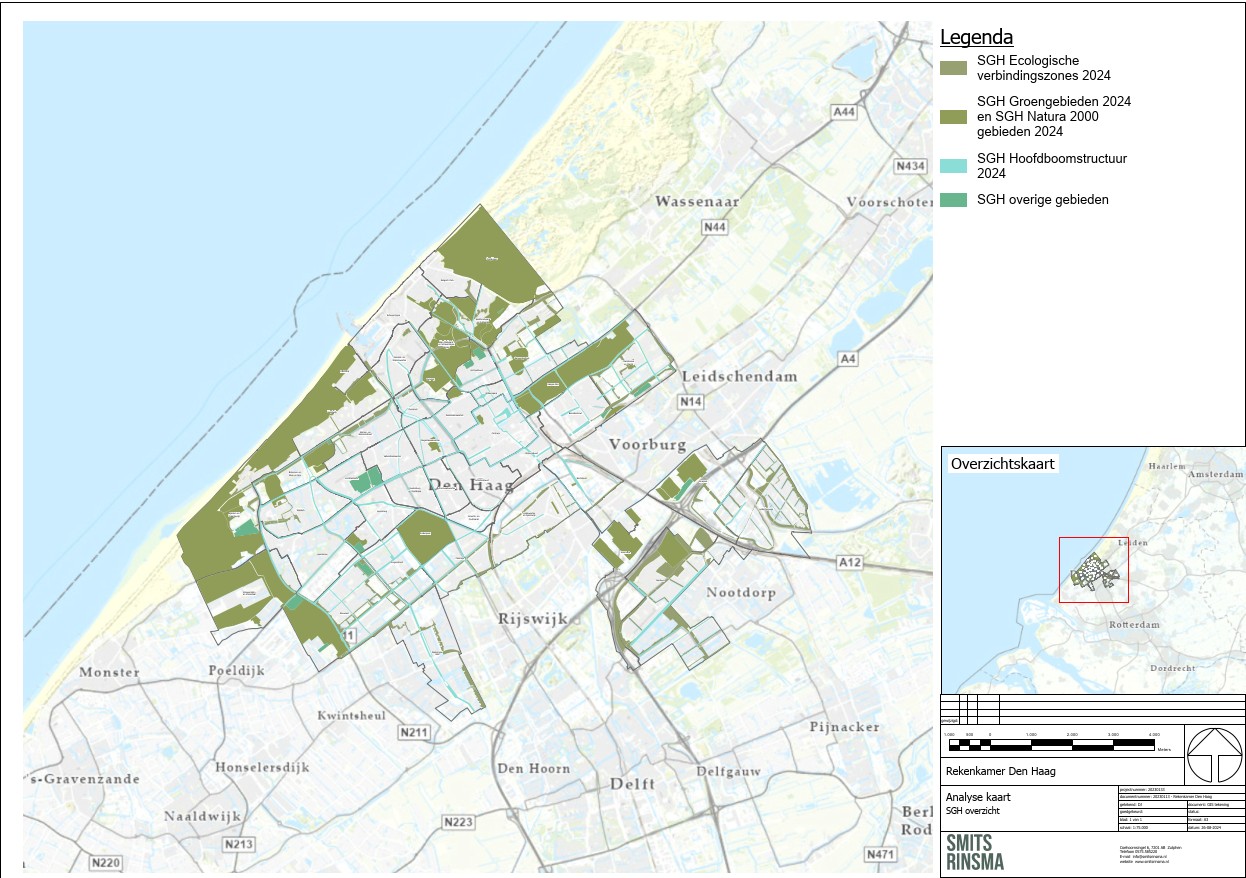Click the Ecologische verbindingszones 2024 legend swatch
Screen dimensions: 1246x878
[953, 68]
